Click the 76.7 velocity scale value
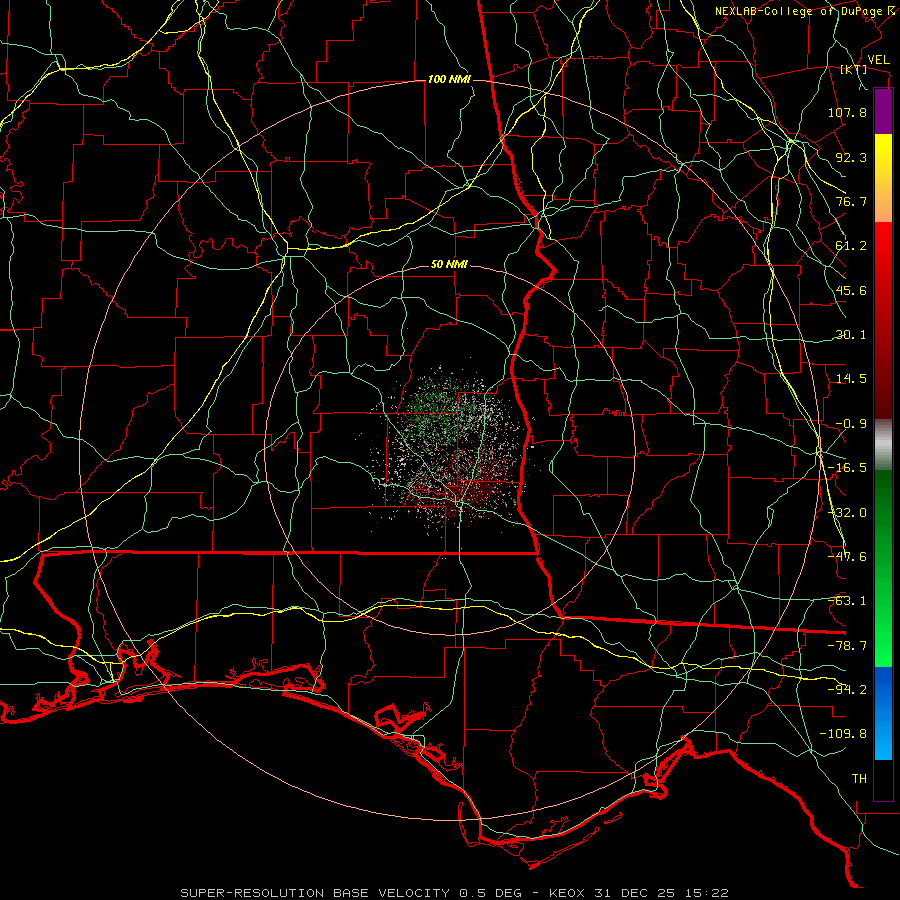 pyautogui.click(x=851, y=201)
